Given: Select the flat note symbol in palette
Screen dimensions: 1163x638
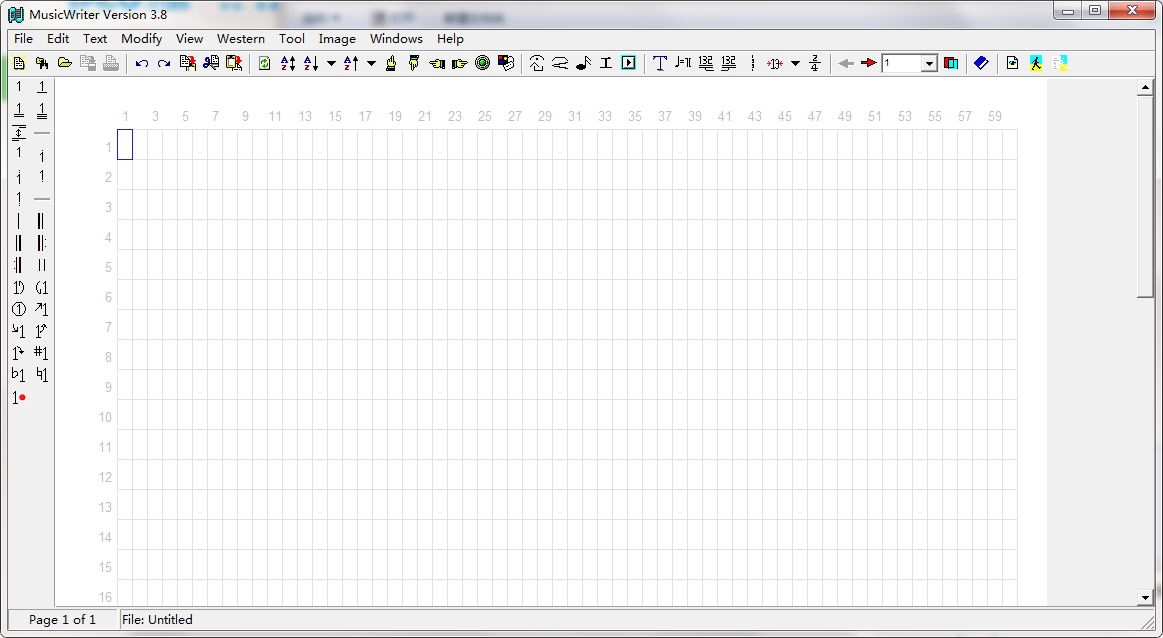Looking at the screenshot, I should click(x=18, y=375).
